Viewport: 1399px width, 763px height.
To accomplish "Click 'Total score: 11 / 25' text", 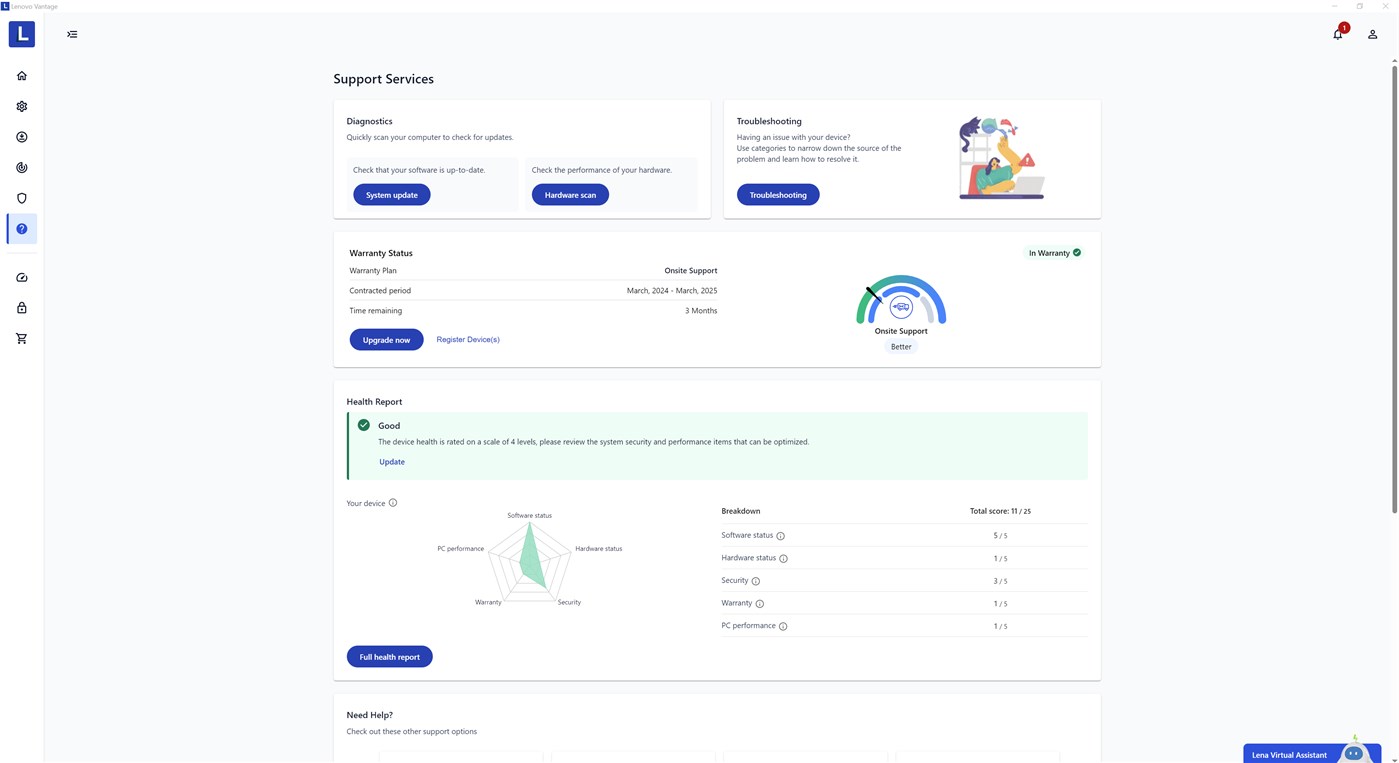I will [1000, 511].
